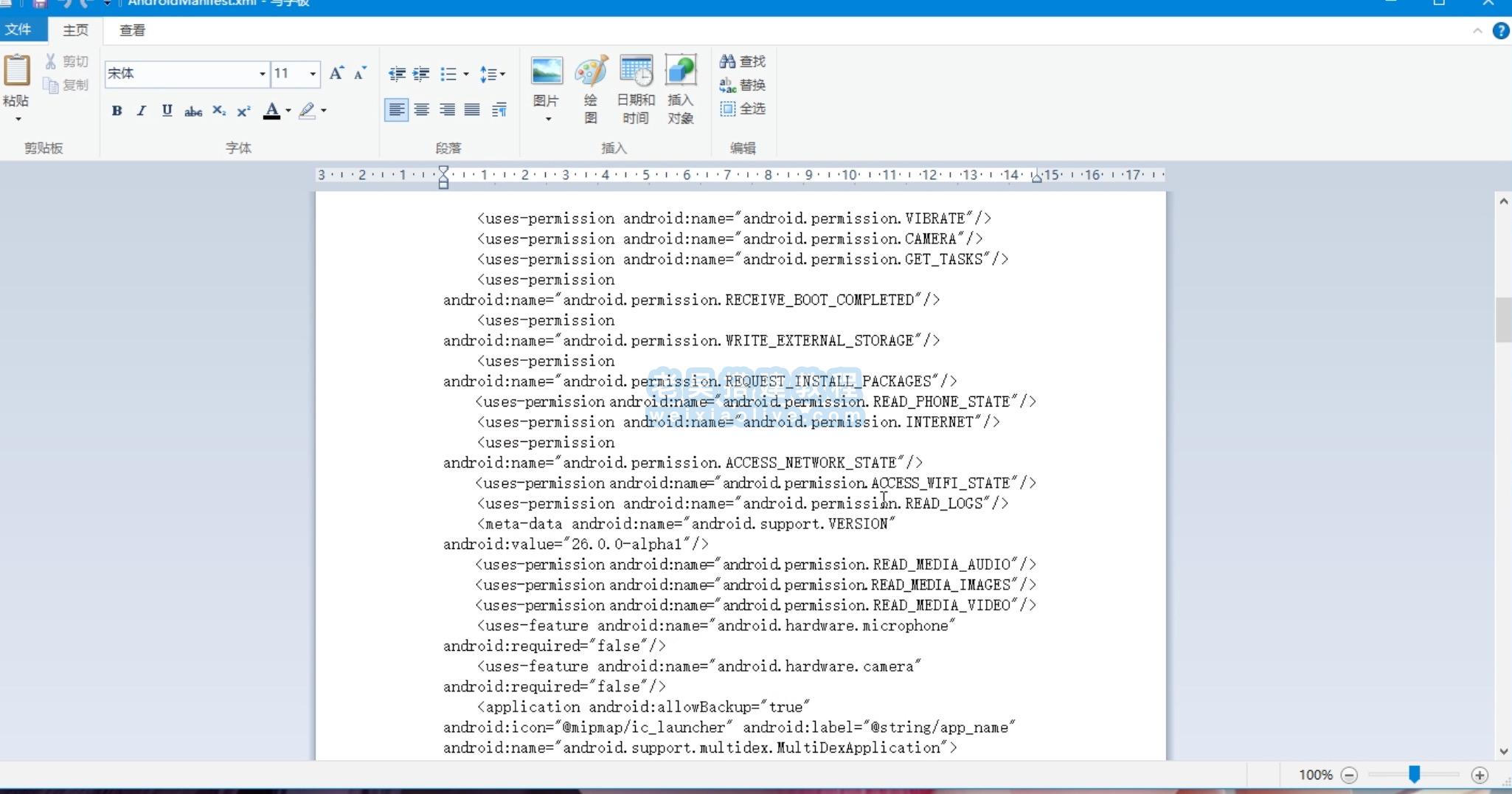Select Center paragraph alignment
This screenshot has width=1512, height=794.
(422, 110)
